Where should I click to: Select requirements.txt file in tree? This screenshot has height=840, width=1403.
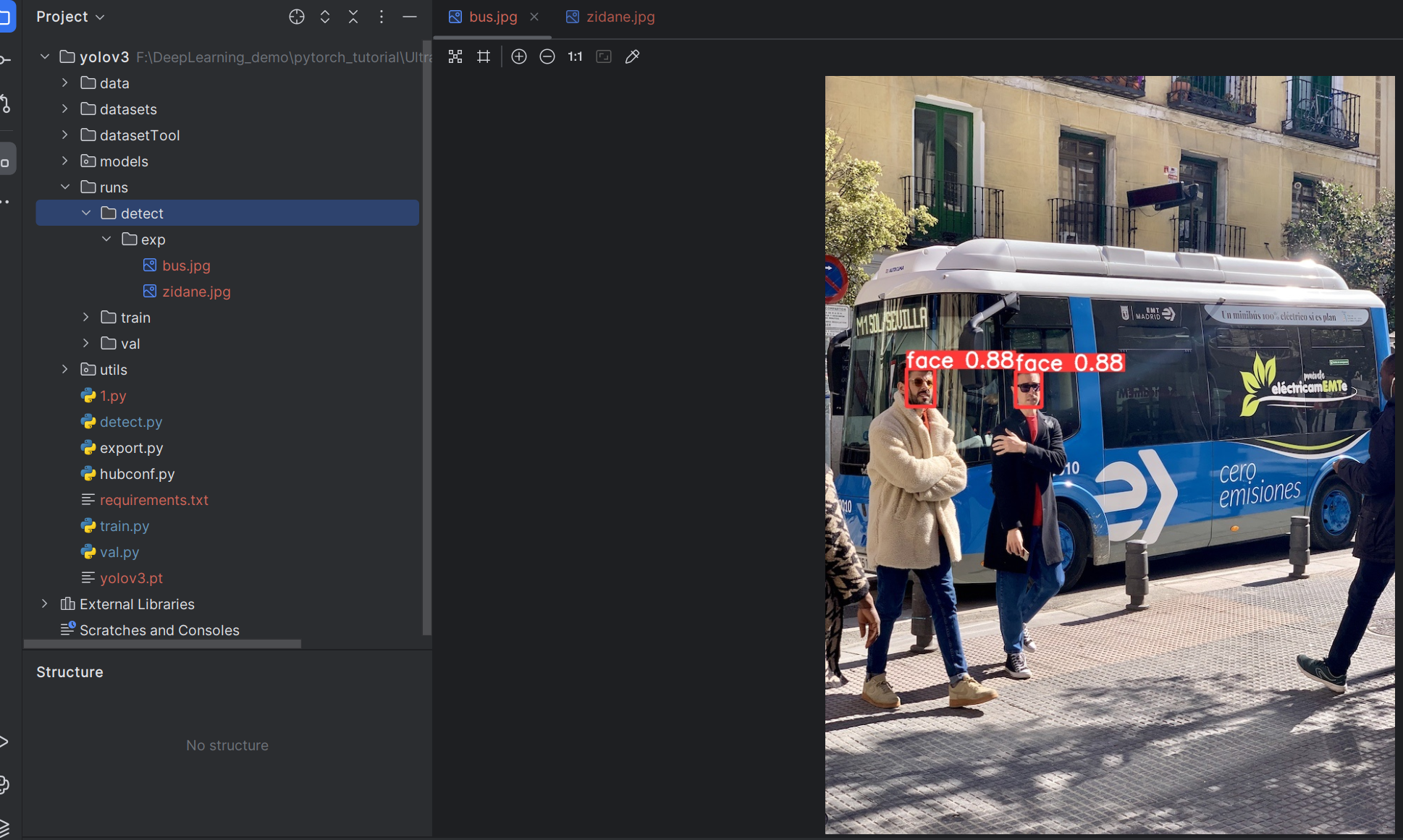point(153,500)
